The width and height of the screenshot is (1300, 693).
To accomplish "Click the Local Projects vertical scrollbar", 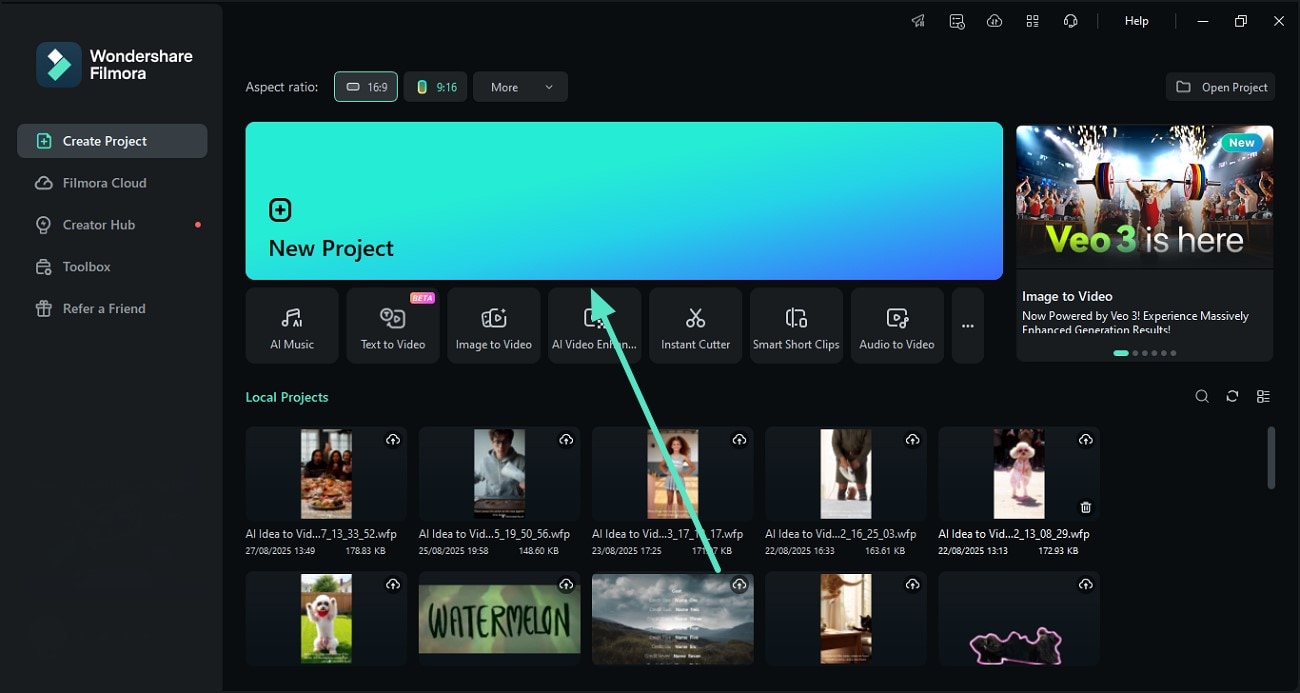I will click(x=1272, y=458).
